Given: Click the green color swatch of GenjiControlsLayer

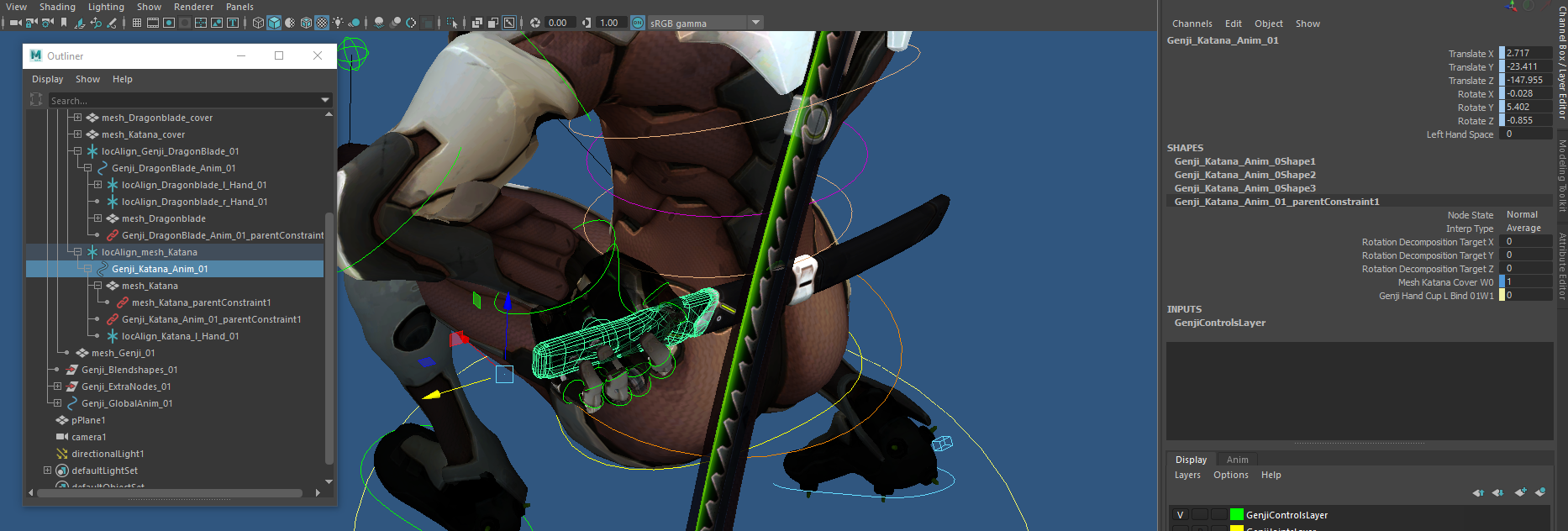Looking at the screenshot, I should pos(1236,515).
